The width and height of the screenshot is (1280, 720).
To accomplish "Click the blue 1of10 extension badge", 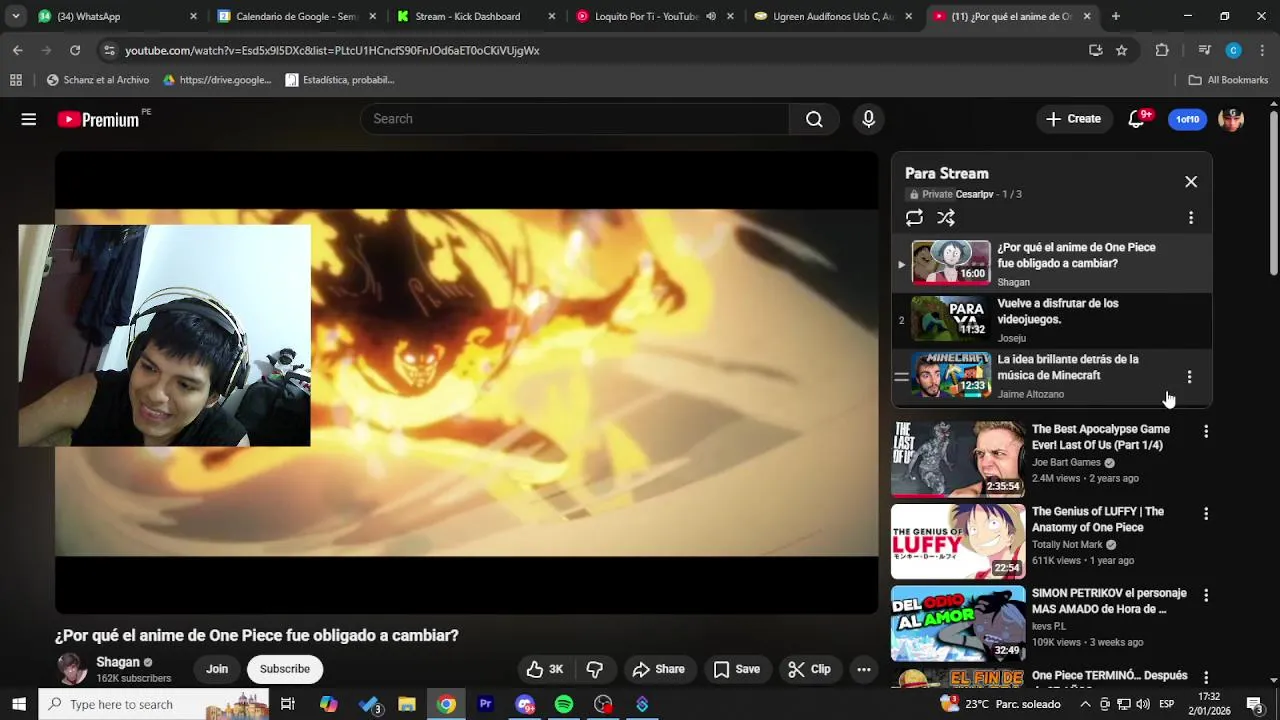I will point(1187,119).
